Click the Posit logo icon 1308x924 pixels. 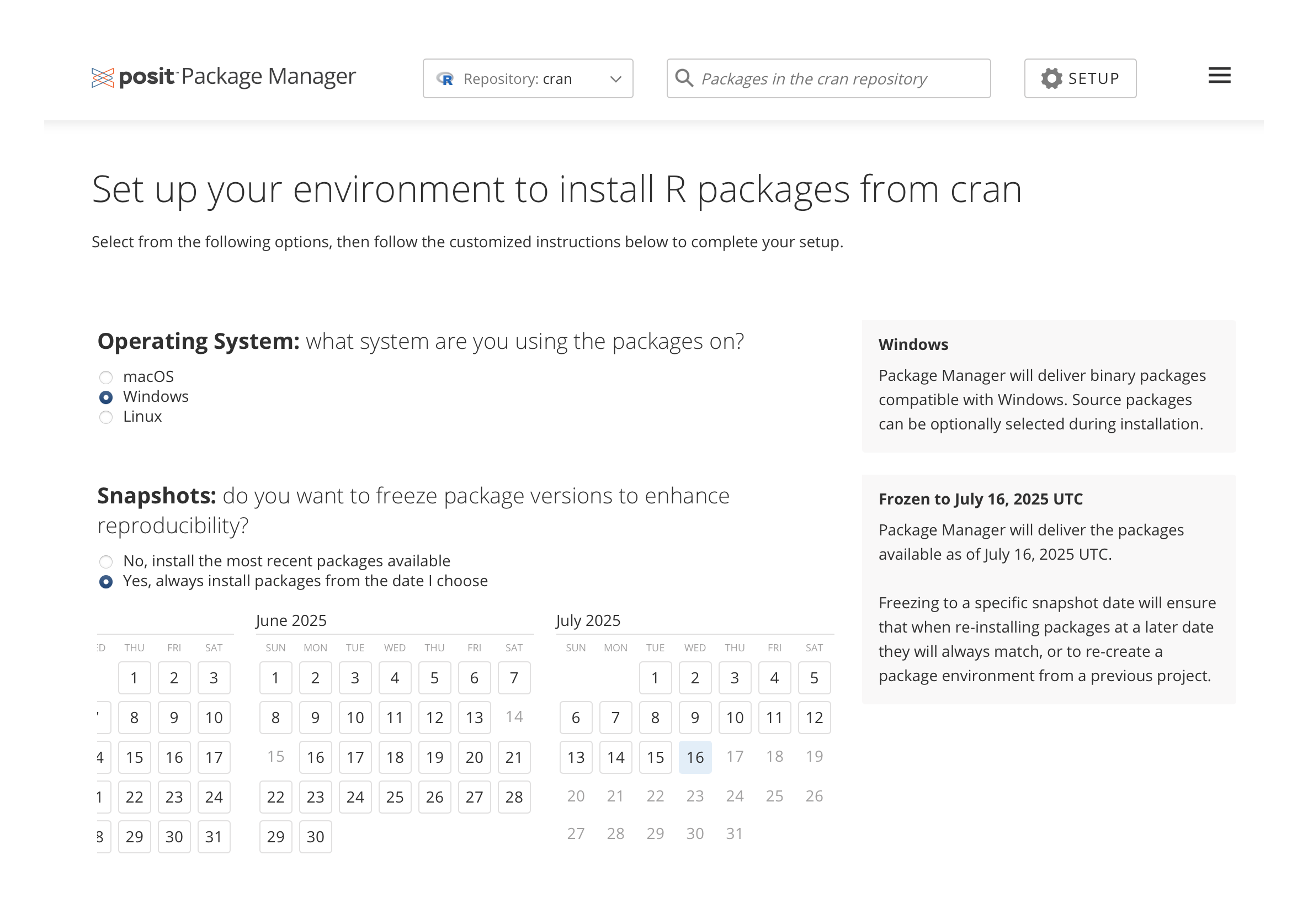(103, 77)
